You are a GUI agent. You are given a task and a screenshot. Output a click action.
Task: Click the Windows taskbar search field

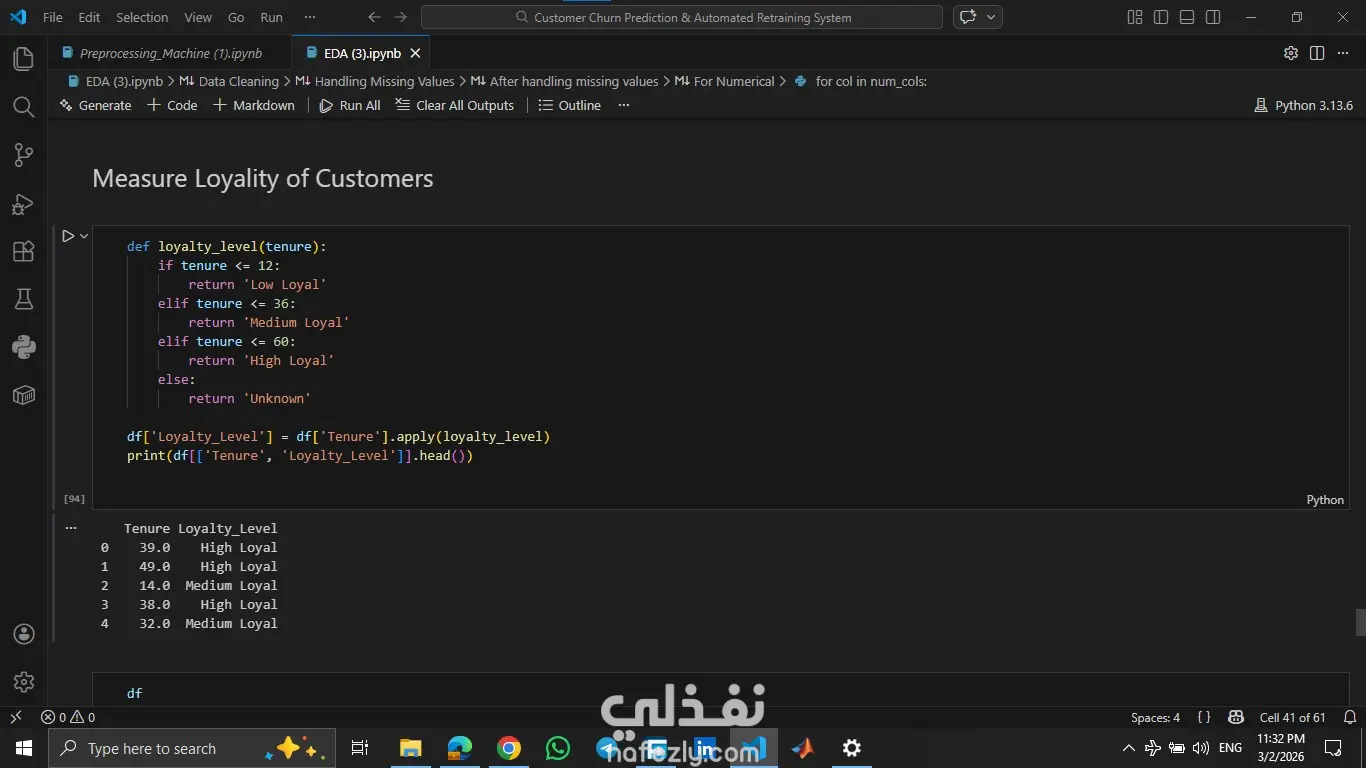click(x=191, y=748)
